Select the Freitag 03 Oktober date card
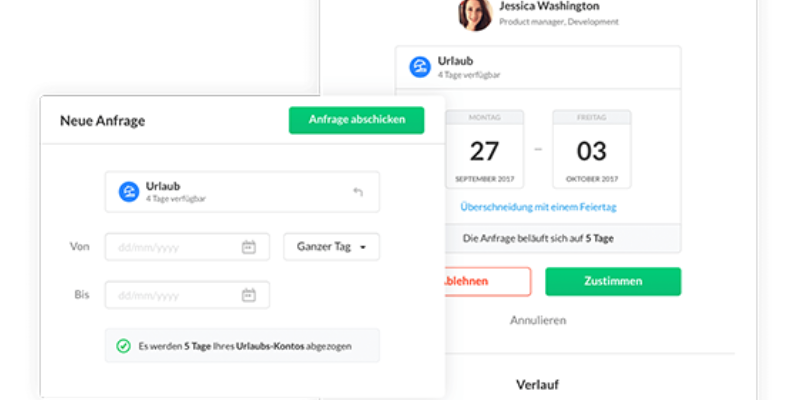Image resolution: width=800 pixels, height=400 pixels. tap(592, 149)
